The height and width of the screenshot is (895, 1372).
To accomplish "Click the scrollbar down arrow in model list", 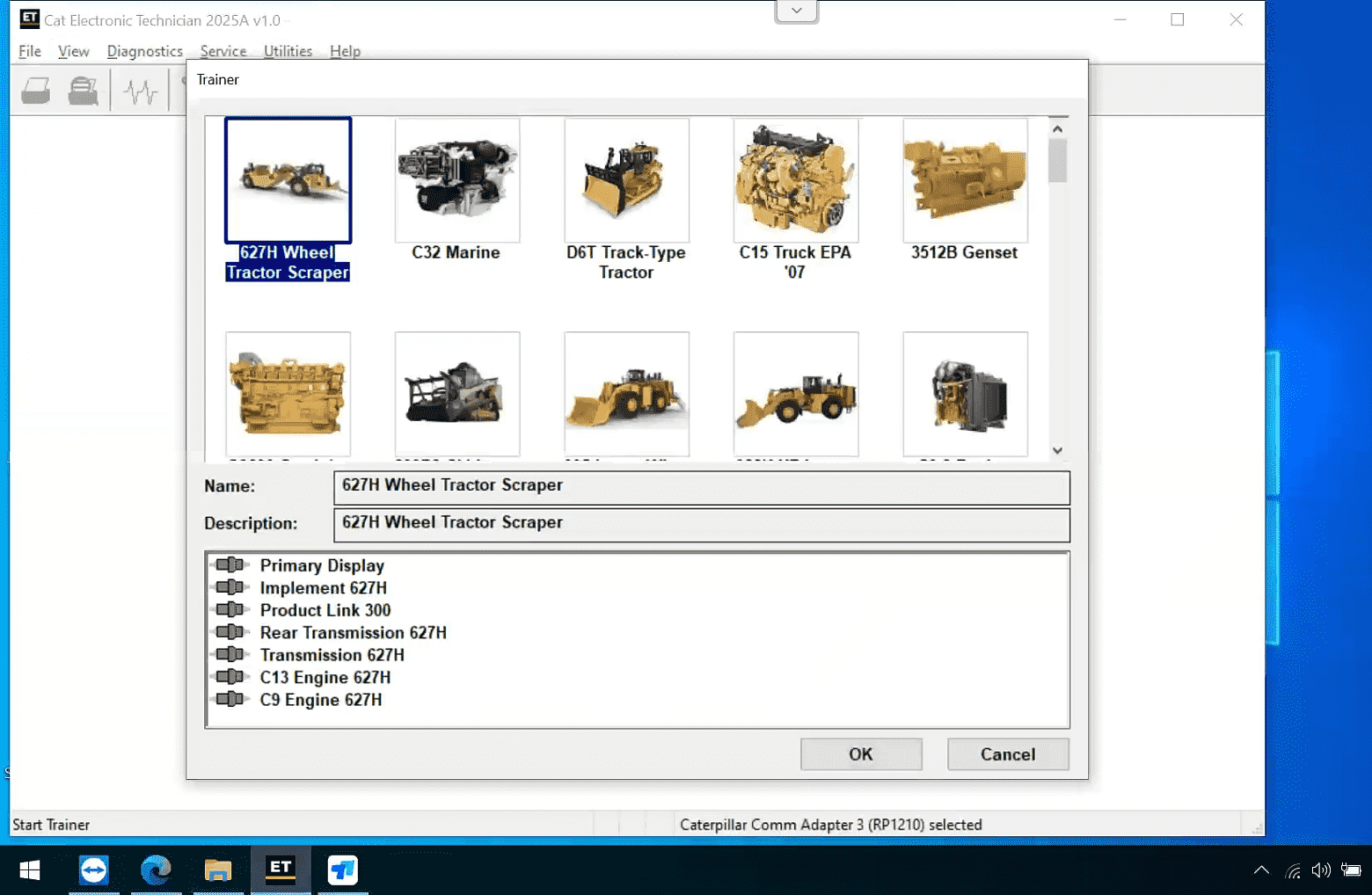I will (1059, 450).
